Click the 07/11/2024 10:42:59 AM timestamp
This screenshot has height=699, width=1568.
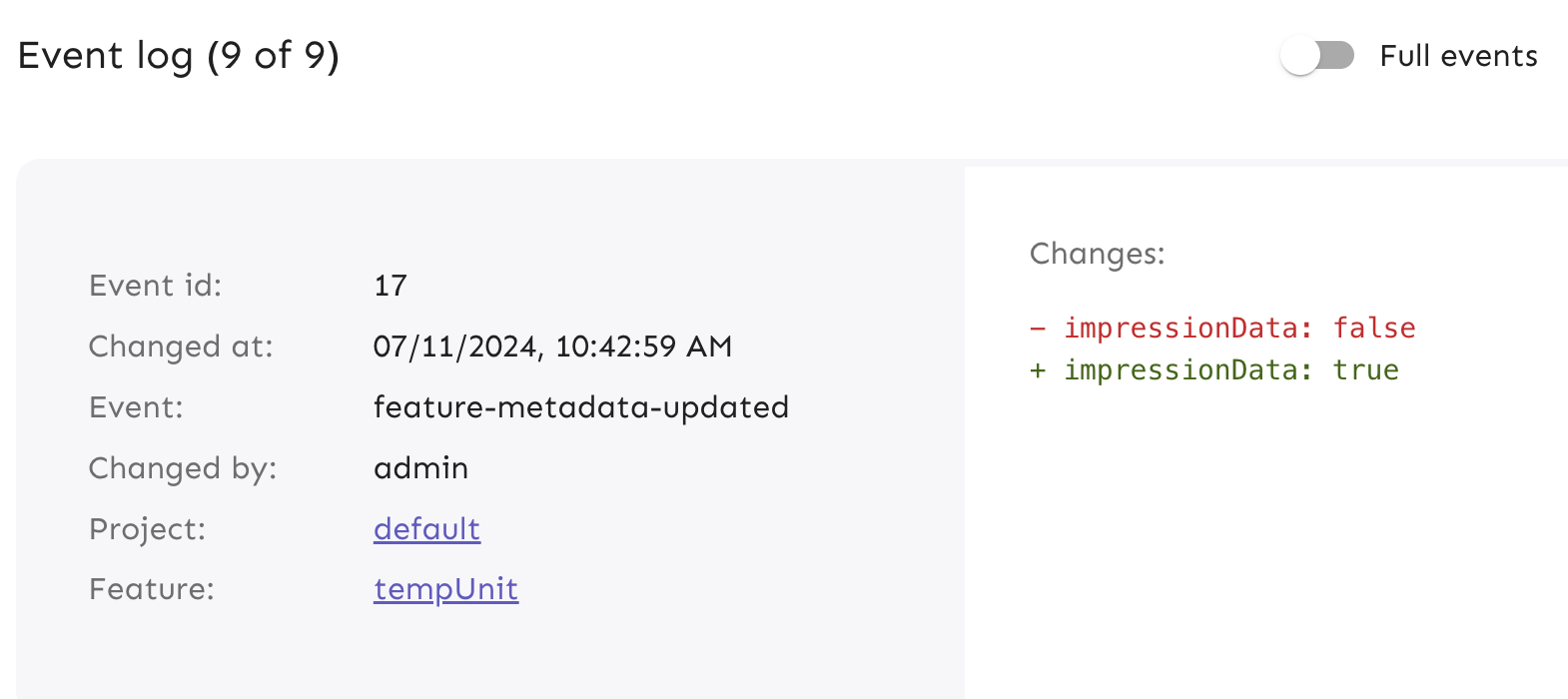[x=552, y=348]
